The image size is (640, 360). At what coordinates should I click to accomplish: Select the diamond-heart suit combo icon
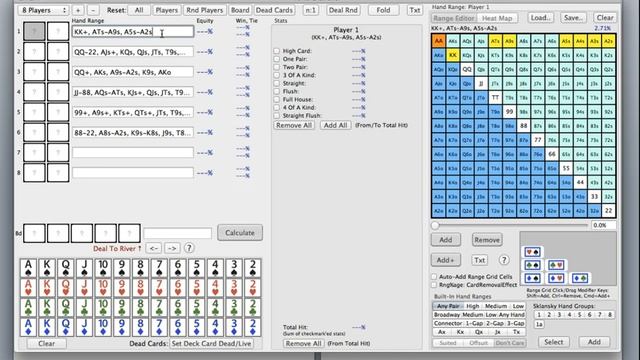coord(556,278)
